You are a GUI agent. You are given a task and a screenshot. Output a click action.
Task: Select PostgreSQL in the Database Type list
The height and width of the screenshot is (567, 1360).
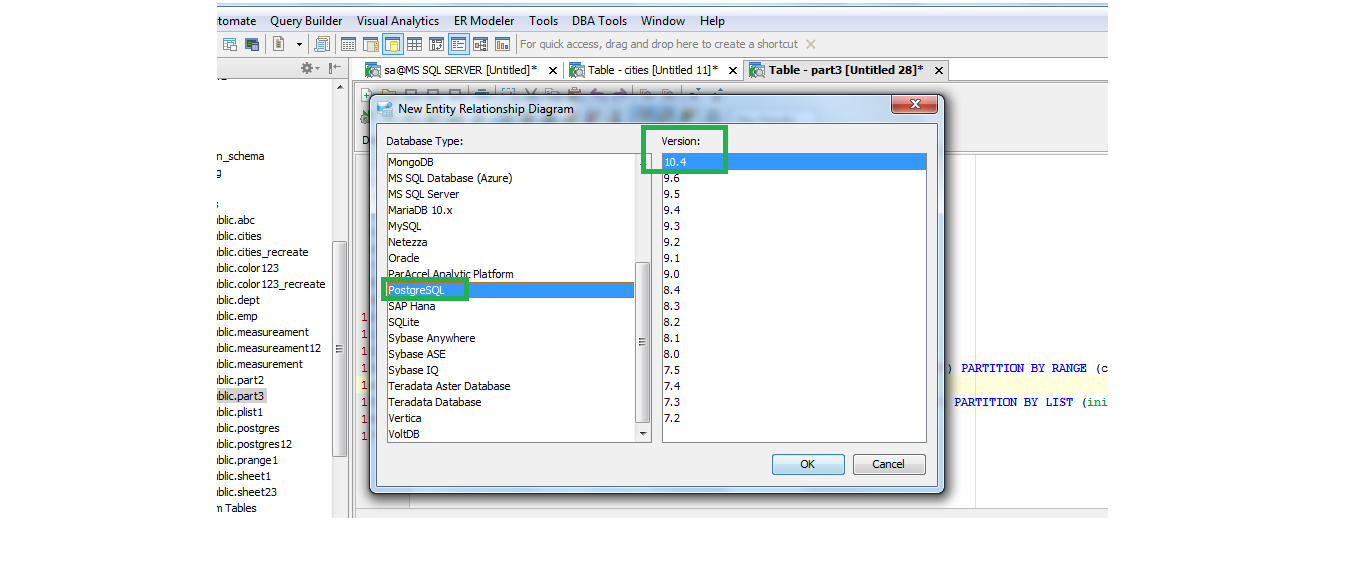(x=511, y=290)
